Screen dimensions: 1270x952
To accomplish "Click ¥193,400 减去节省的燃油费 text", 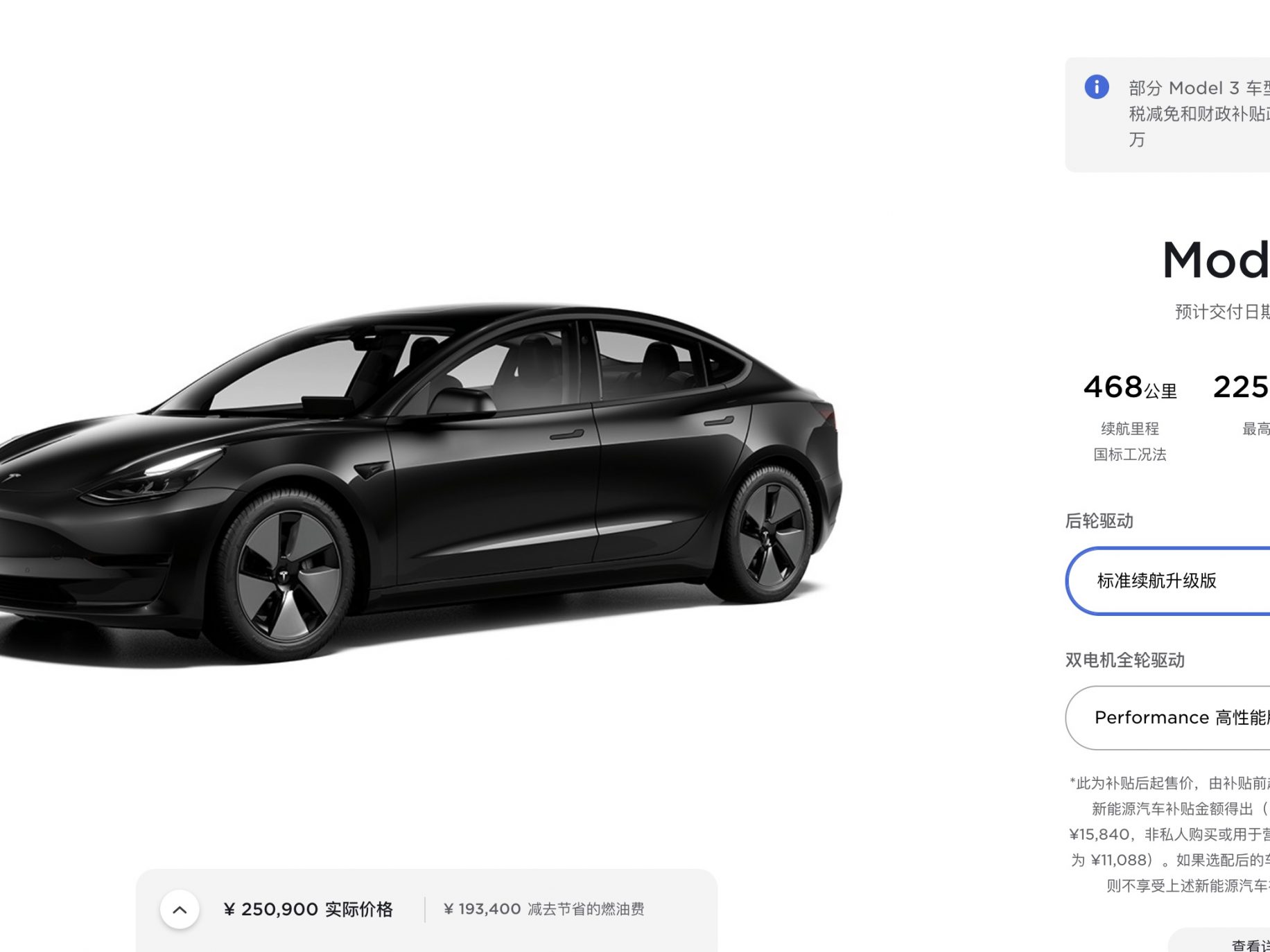I will pos(544,909).
